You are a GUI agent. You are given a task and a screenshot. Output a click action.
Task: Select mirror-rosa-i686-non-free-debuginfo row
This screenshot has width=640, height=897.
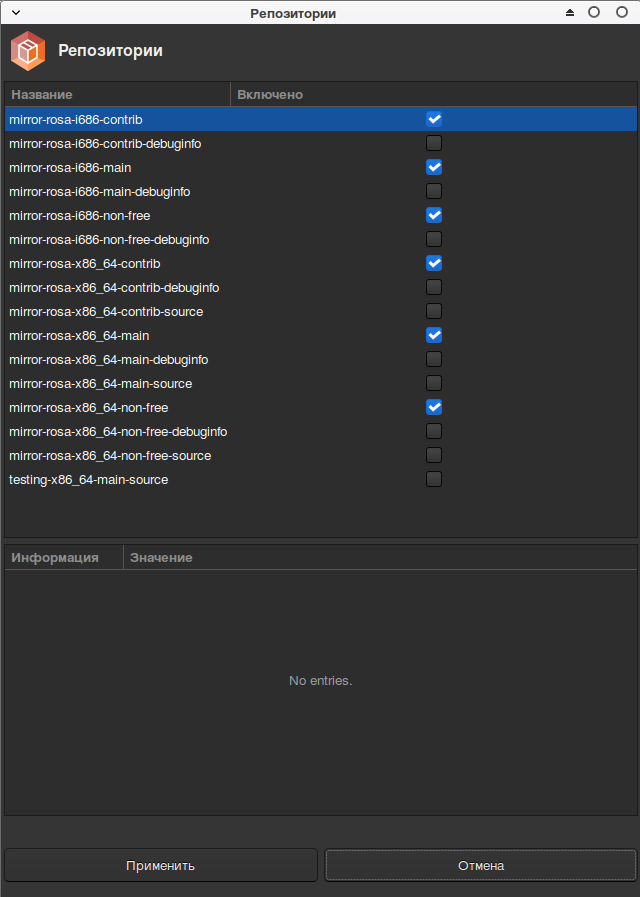tap(109, 239)
